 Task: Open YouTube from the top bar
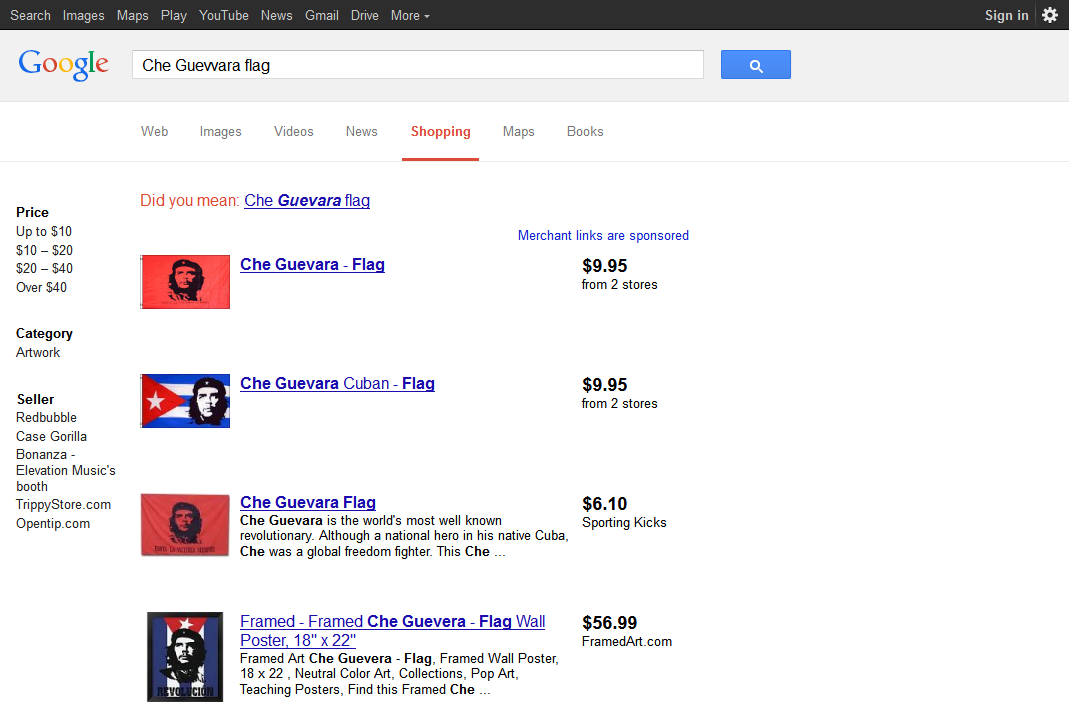tap(224, 15)
